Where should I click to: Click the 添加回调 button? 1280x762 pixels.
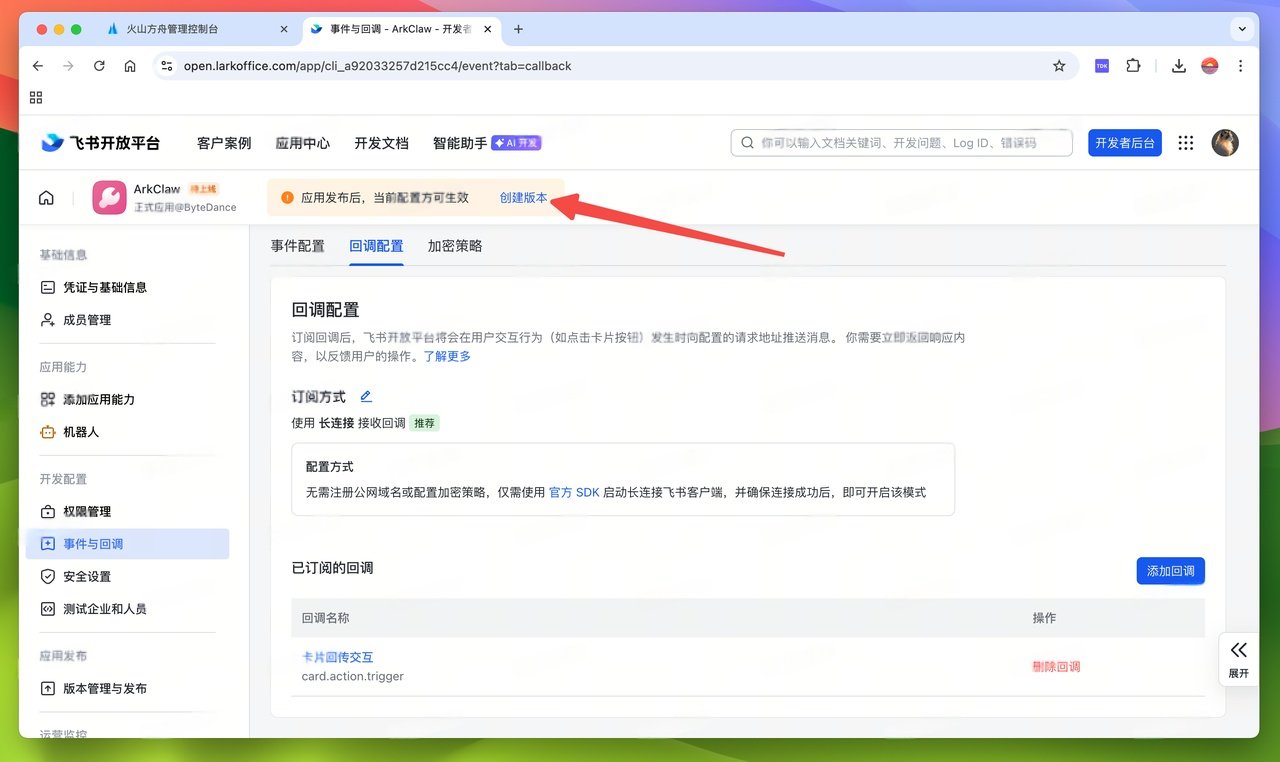coord(1170,570)
